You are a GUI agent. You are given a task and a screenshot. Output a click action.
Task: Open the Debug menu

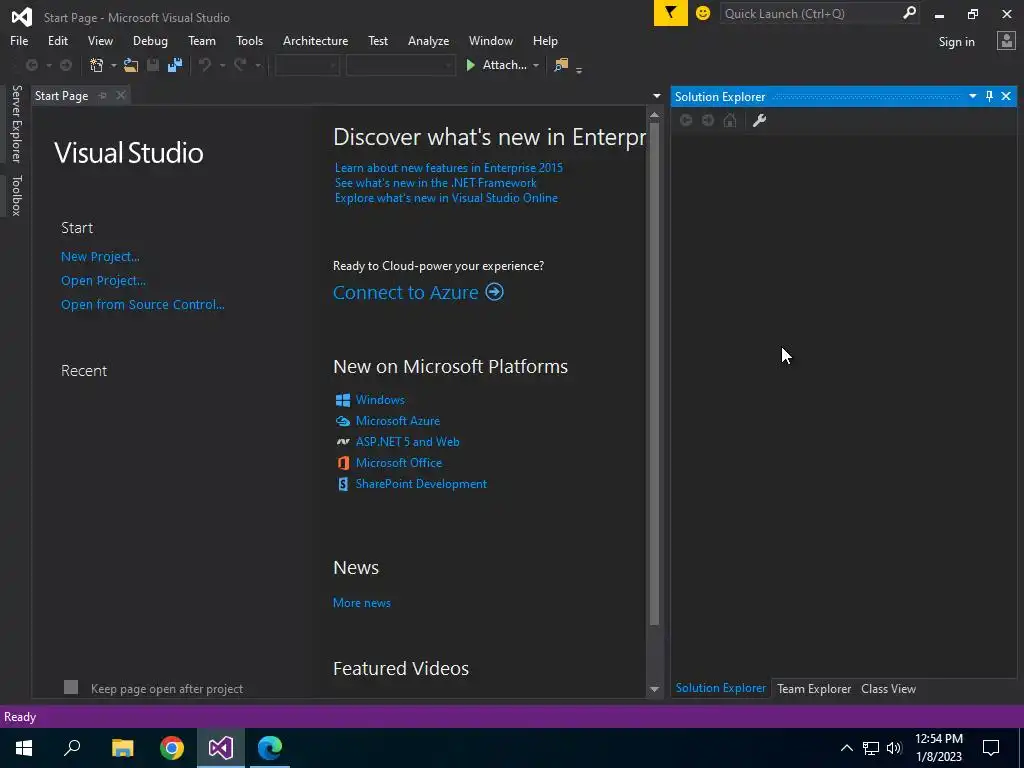[x=150, y=40]
